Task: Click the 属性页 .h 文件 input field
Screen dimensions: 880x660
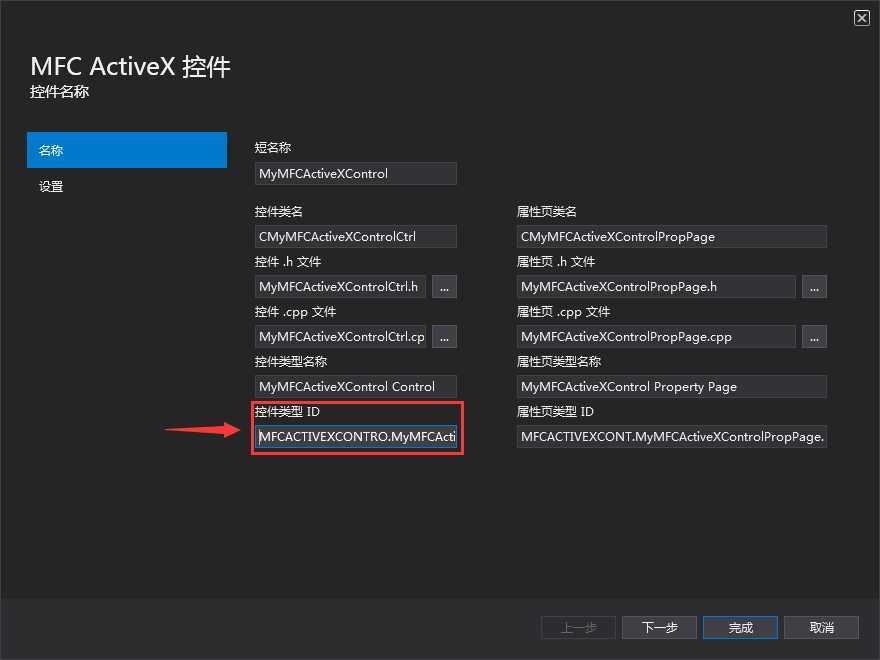Action: 656,286
